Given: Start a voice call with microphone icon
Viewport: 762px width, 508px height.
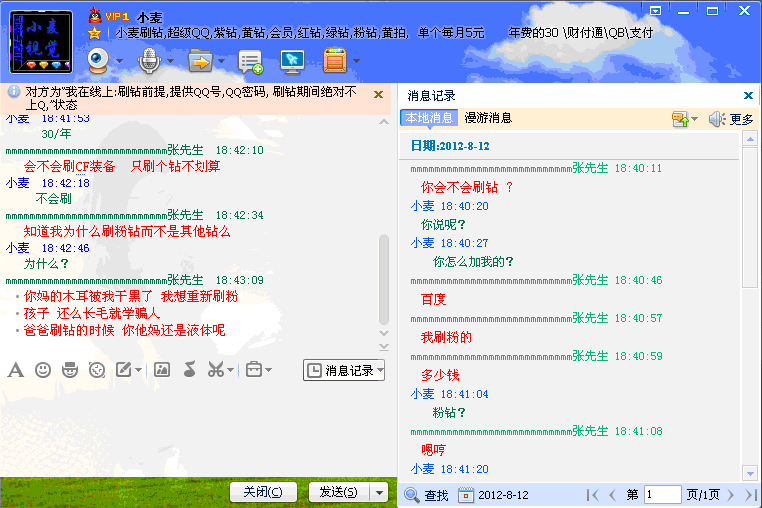Looking at the screenshot, I should pos(149,61).
